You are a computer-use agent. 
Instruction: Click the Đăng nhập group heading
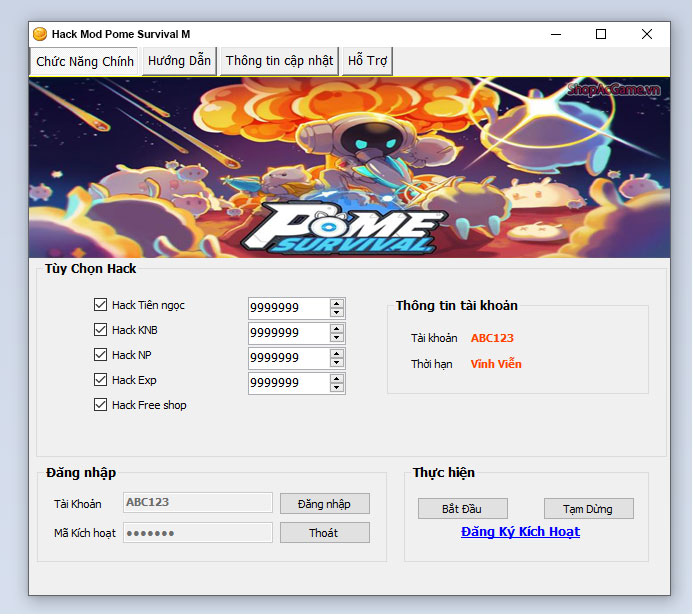81,473
